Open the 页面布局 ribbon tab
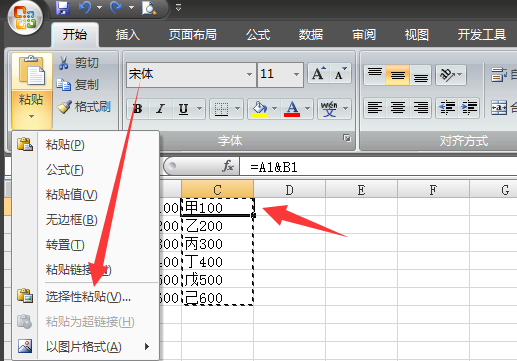Viewport: 517px width, 361px height. (193, 34)
